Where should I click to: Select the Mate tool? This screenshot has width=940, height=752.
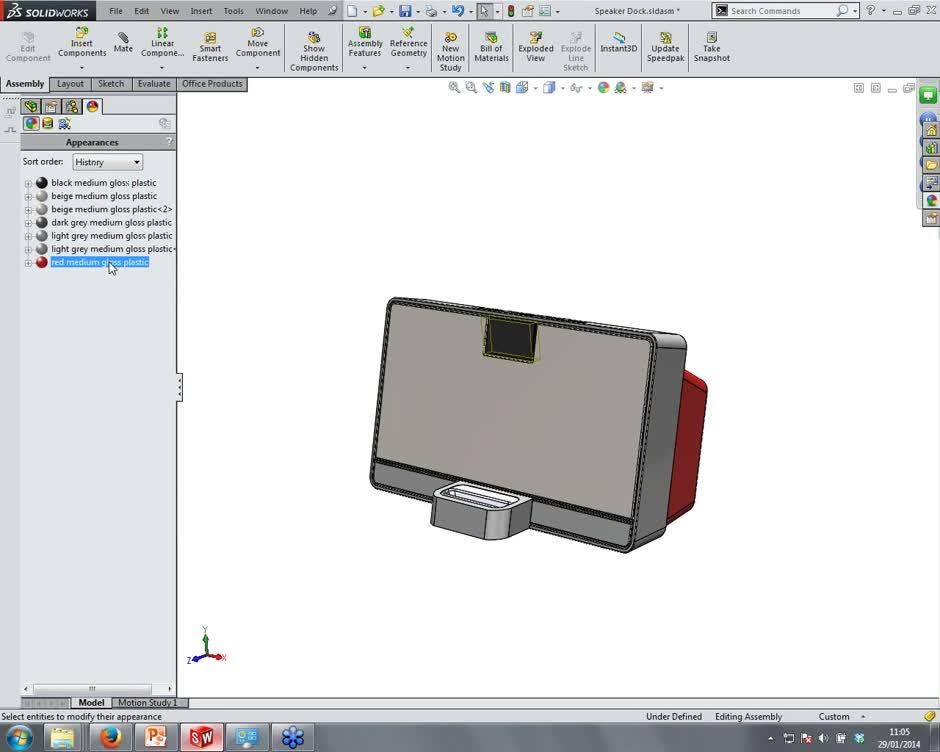click(122, 44)
